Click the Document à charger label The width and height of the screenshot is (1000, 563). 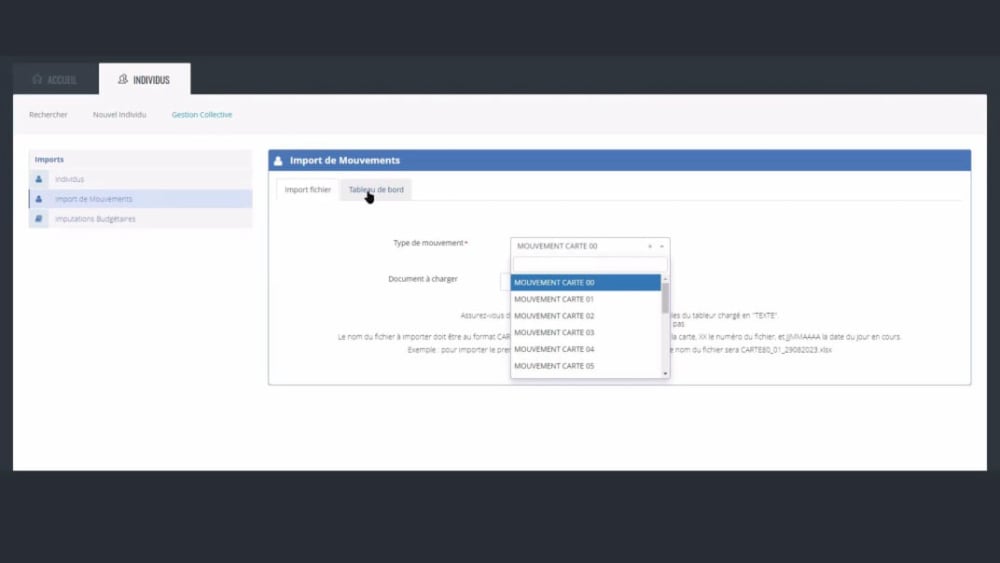[x=423, y=279]
